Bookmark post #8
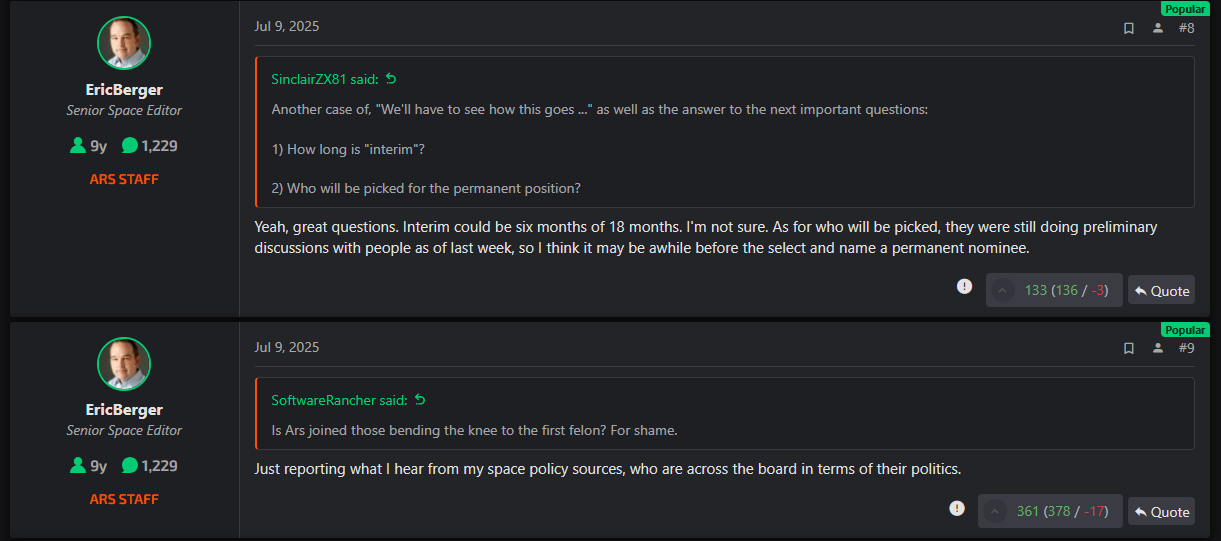Screen dimensions: 1221x541 pos(1129,28)
